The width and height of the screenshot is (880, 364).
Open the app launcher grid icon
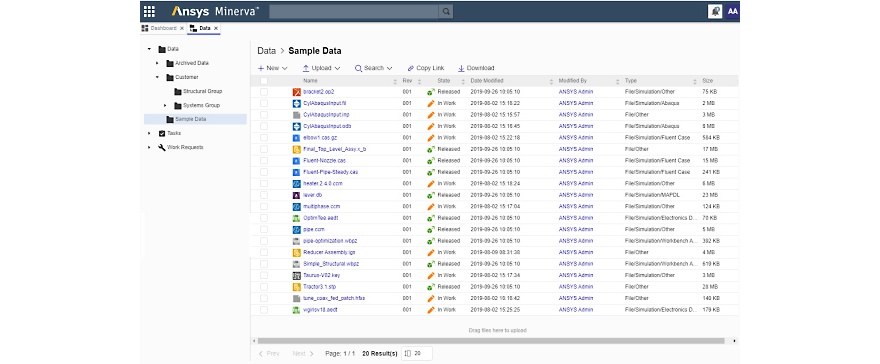(149, 11)
